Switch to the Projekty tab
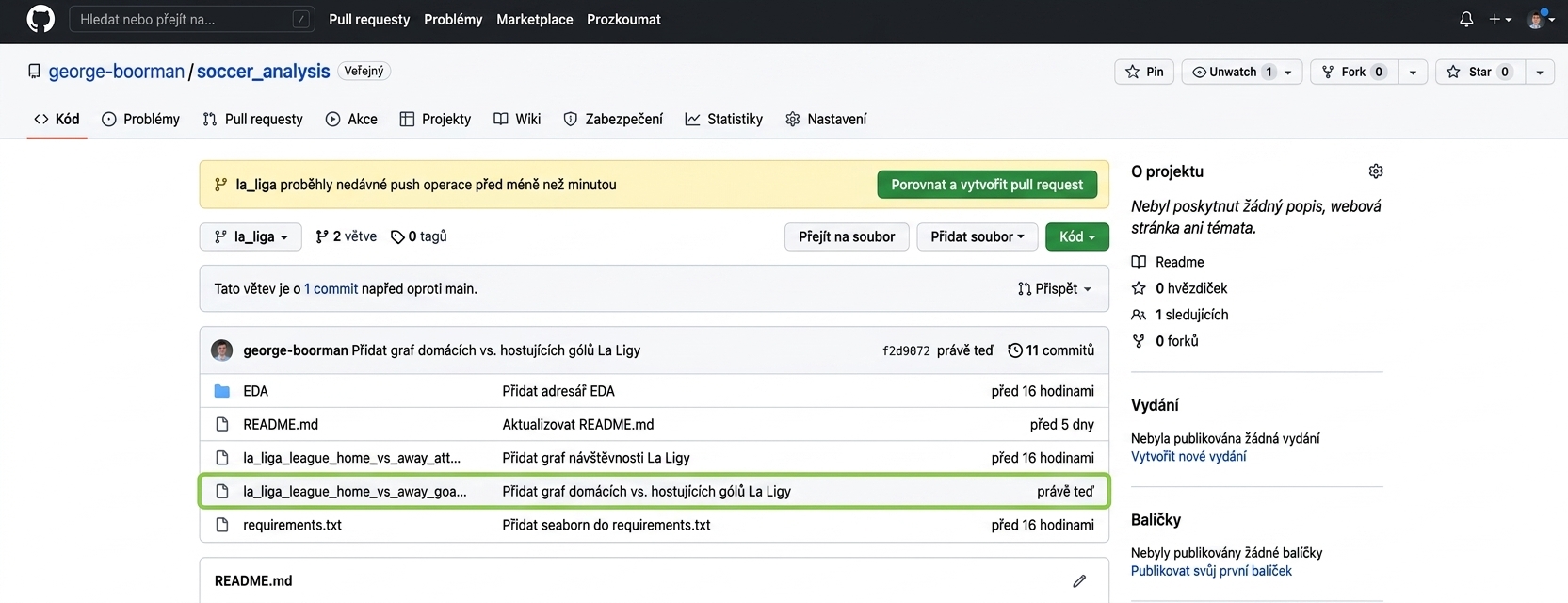This screenshot has width=1568, height=603. point(435,119)
